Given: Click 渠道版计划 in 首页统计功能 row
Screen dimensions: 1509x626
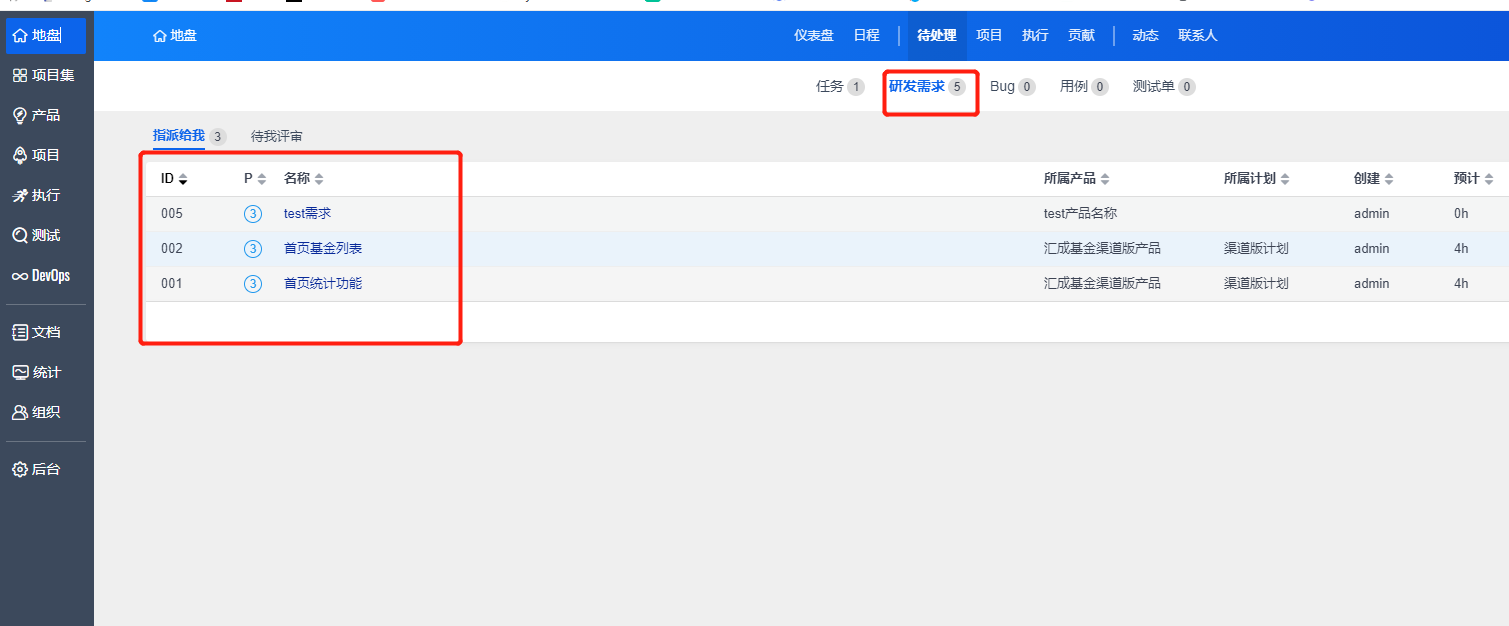Looking at the screenshot, I should 1256,284.
